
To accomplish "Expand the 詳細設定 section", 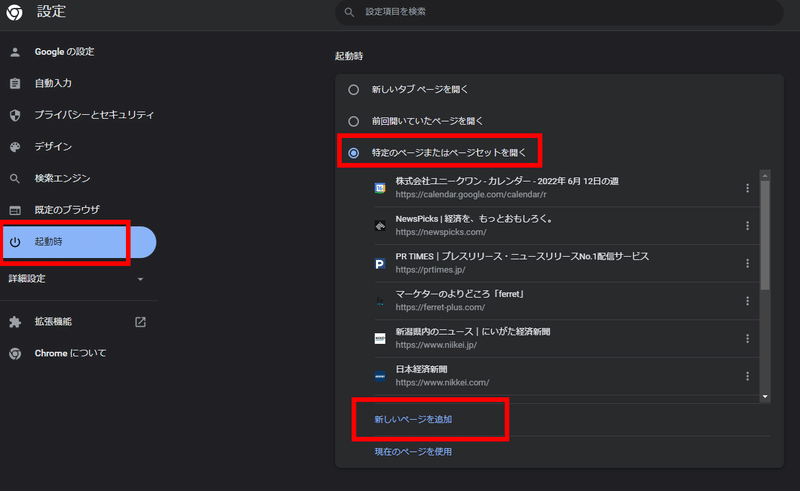I will [x=77, y=279].
